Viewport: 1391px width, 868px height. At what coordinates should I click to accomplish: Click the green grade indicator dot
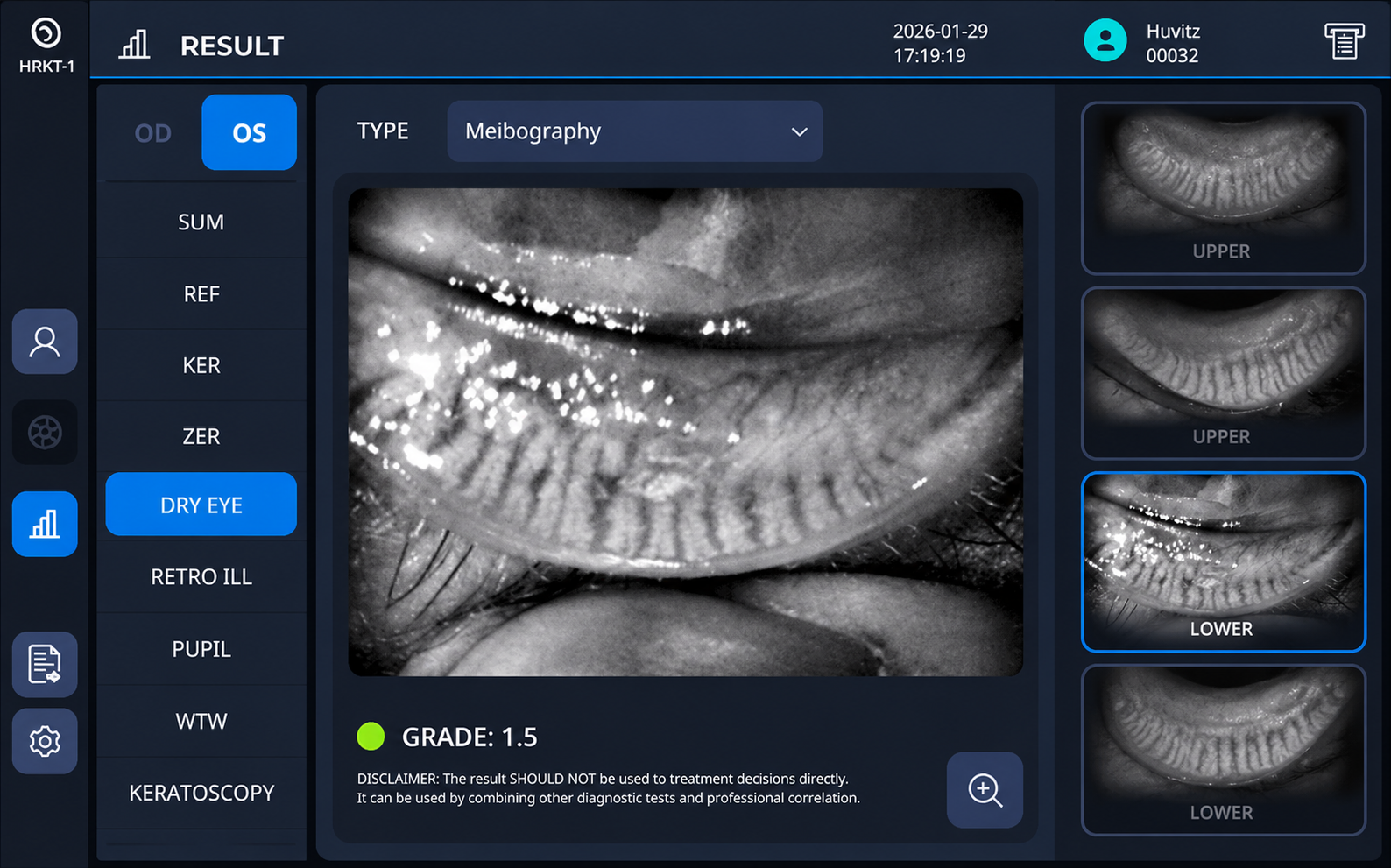tap(371, 737)
